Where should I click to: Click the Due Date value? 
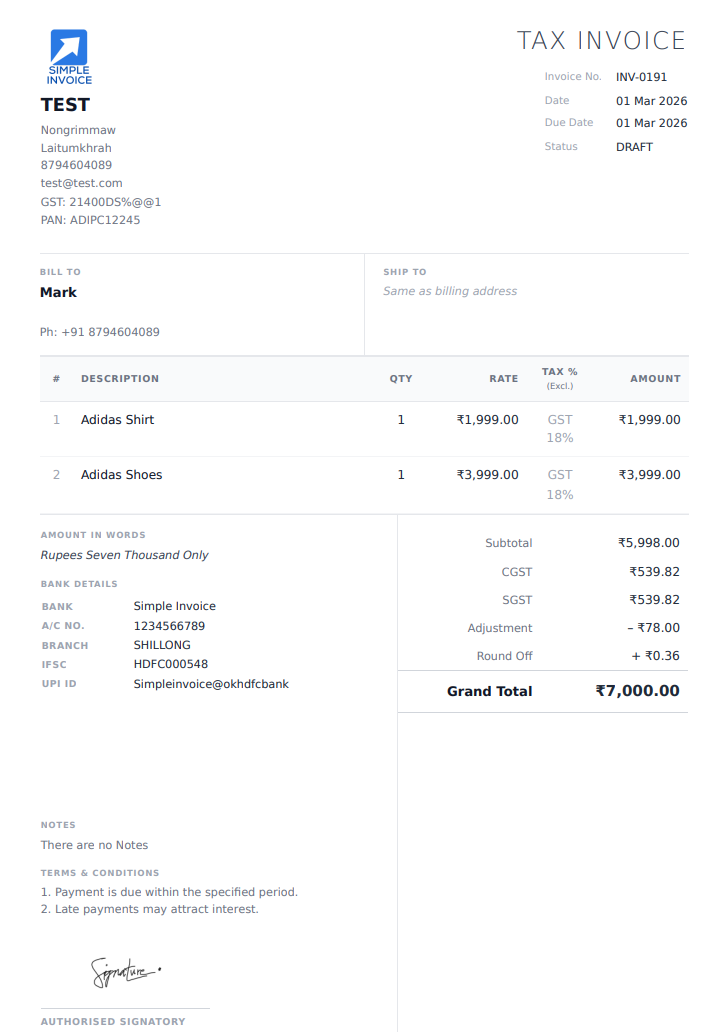(651, 123)
